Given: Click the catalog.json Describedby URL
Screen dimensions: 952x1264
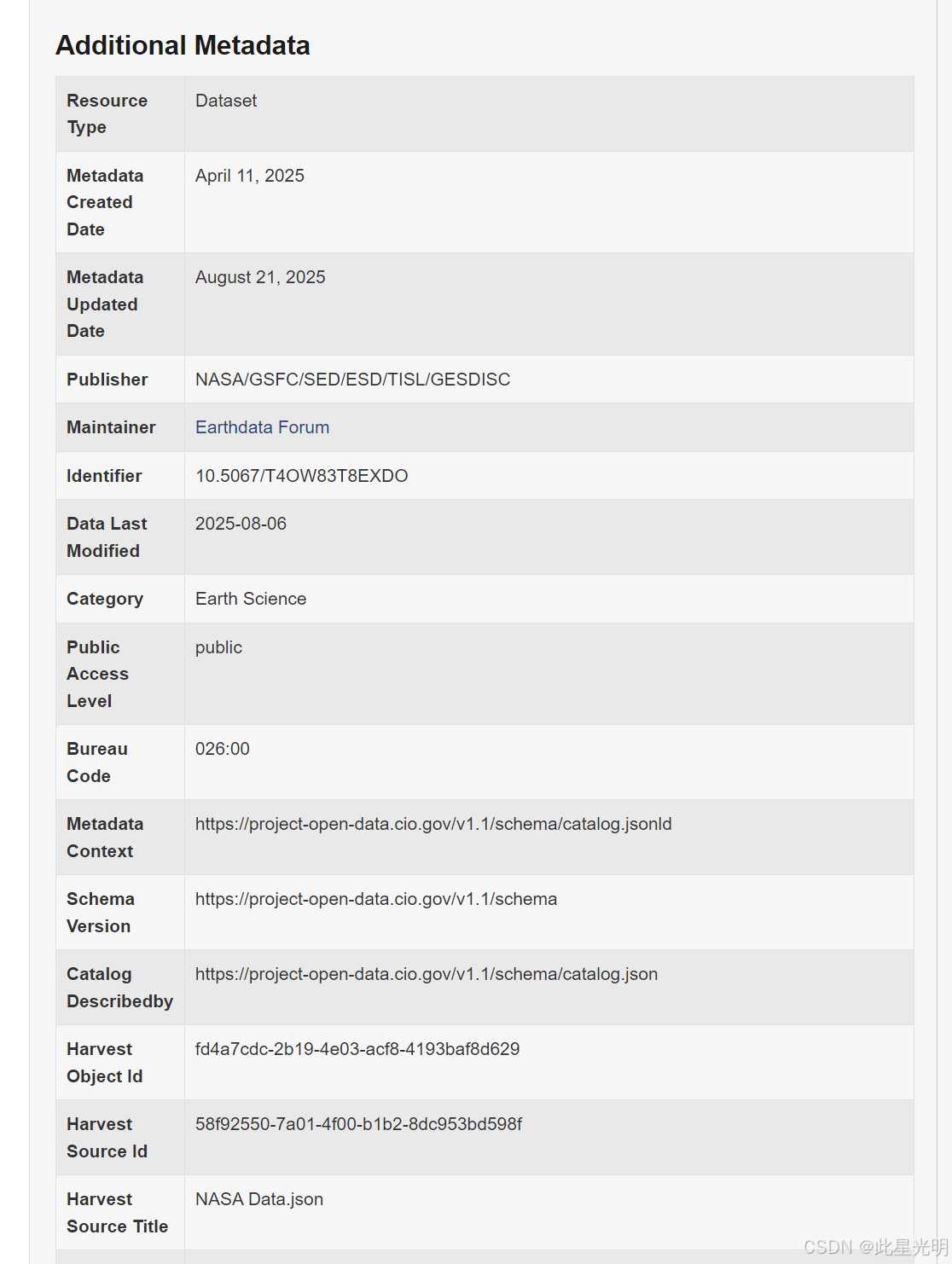Looking at the screenshot, I should click(426, 974).
